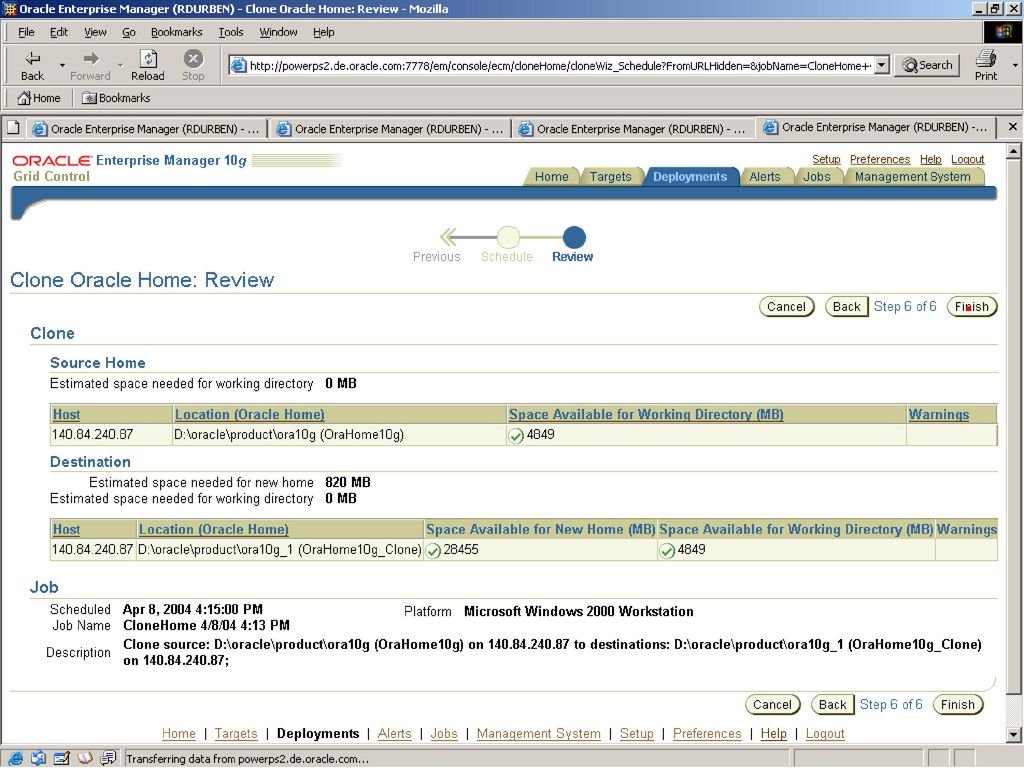This screenshot has width=1024, height=768.
Task: Click the Warnings header in Source Home table
Action: tap(938, 415)
